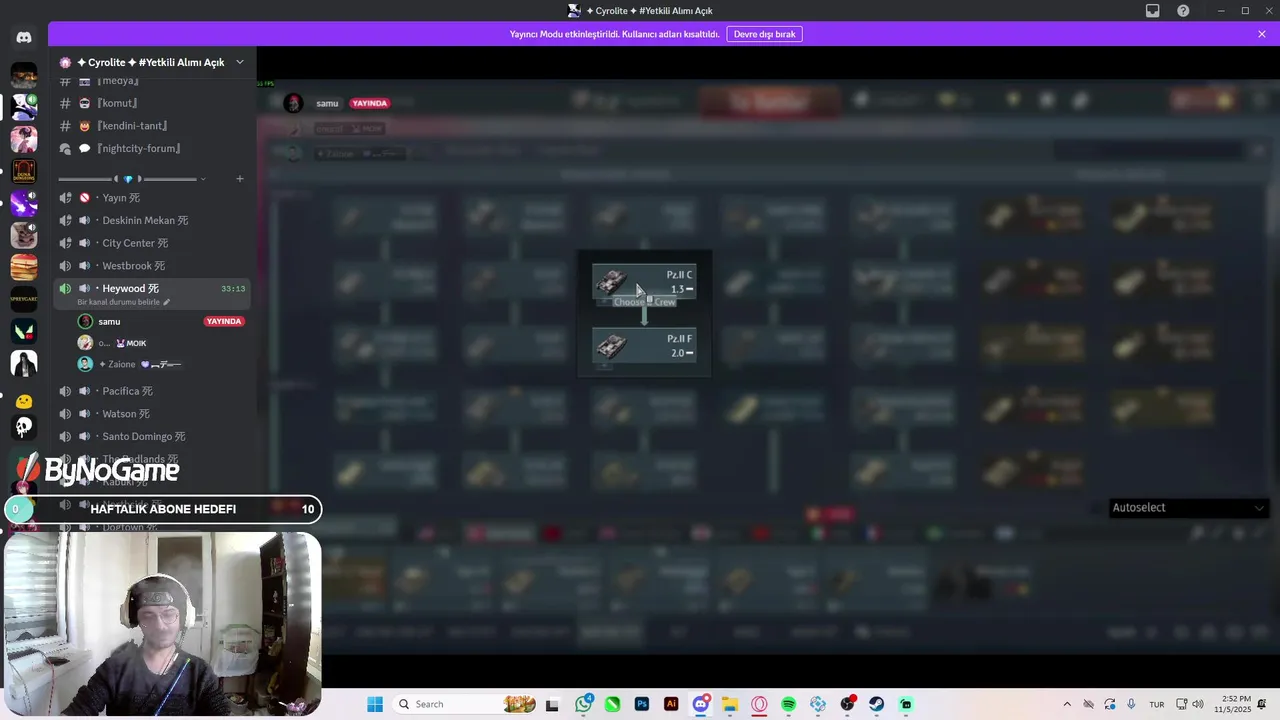1280x720 pixels.
Task: Expand the Cyrolite server name dropdown
Action: click(240, 62)
